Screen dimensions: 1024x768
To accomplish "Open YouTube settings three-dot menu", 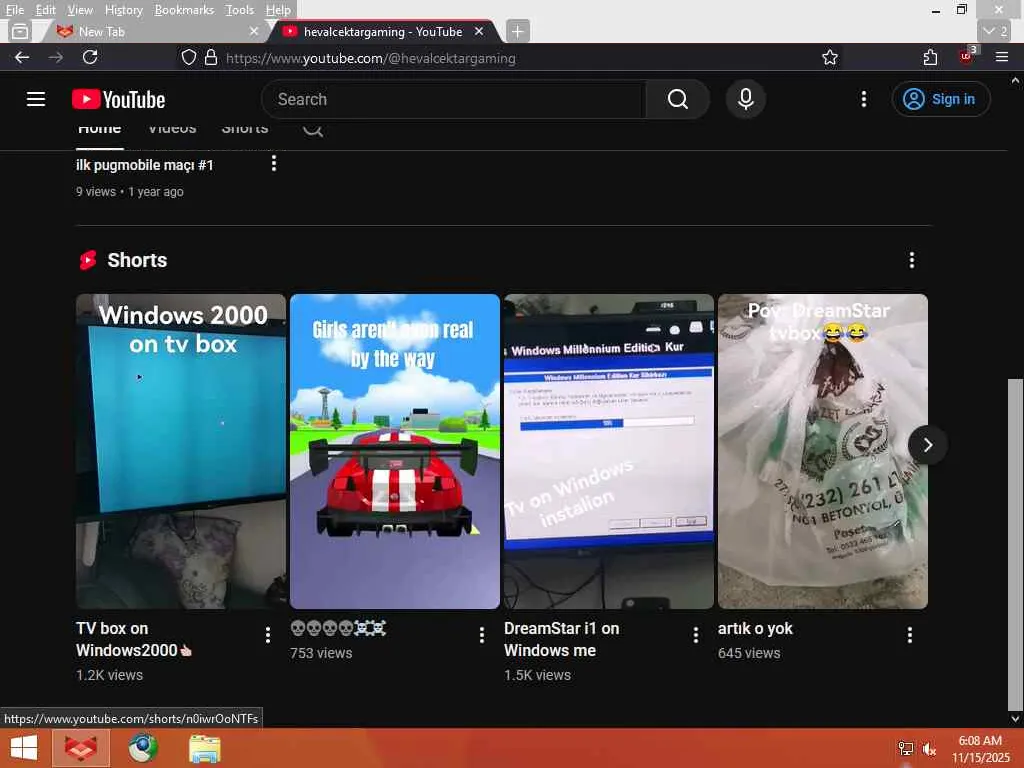I will [x=863, y=99].
